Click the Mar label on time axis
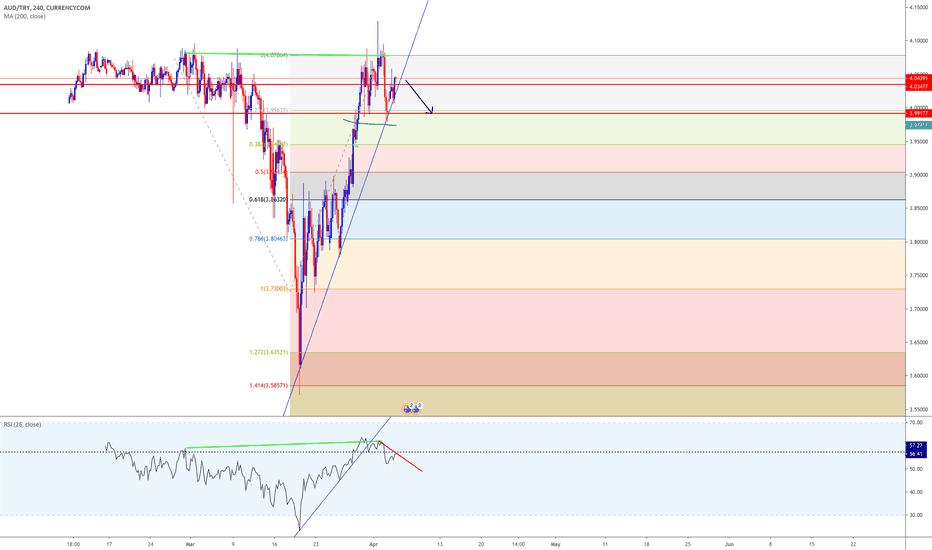This screenshot has height=550, width=932. pos(190,544)
